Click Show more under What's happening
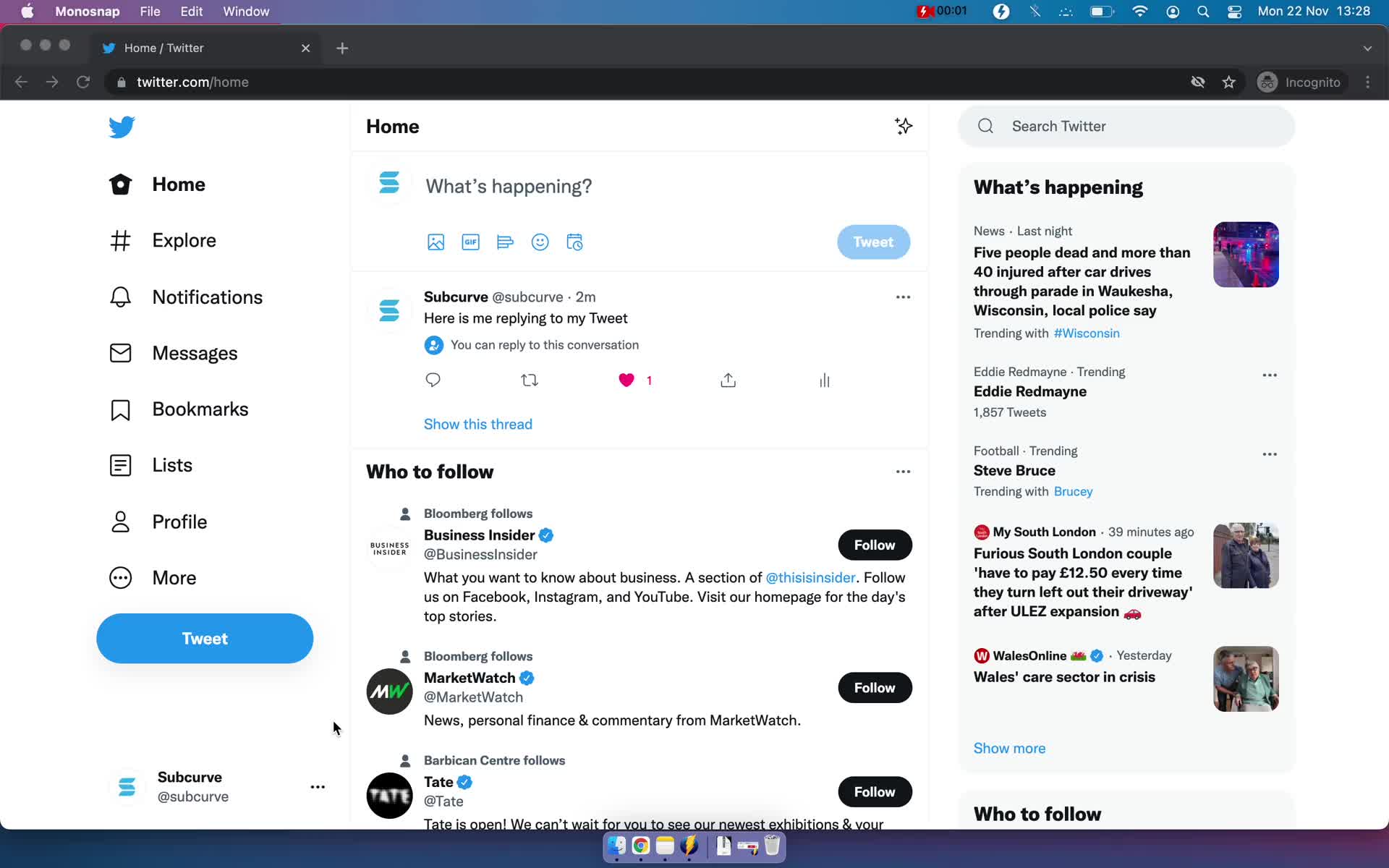 point(1009,749)
